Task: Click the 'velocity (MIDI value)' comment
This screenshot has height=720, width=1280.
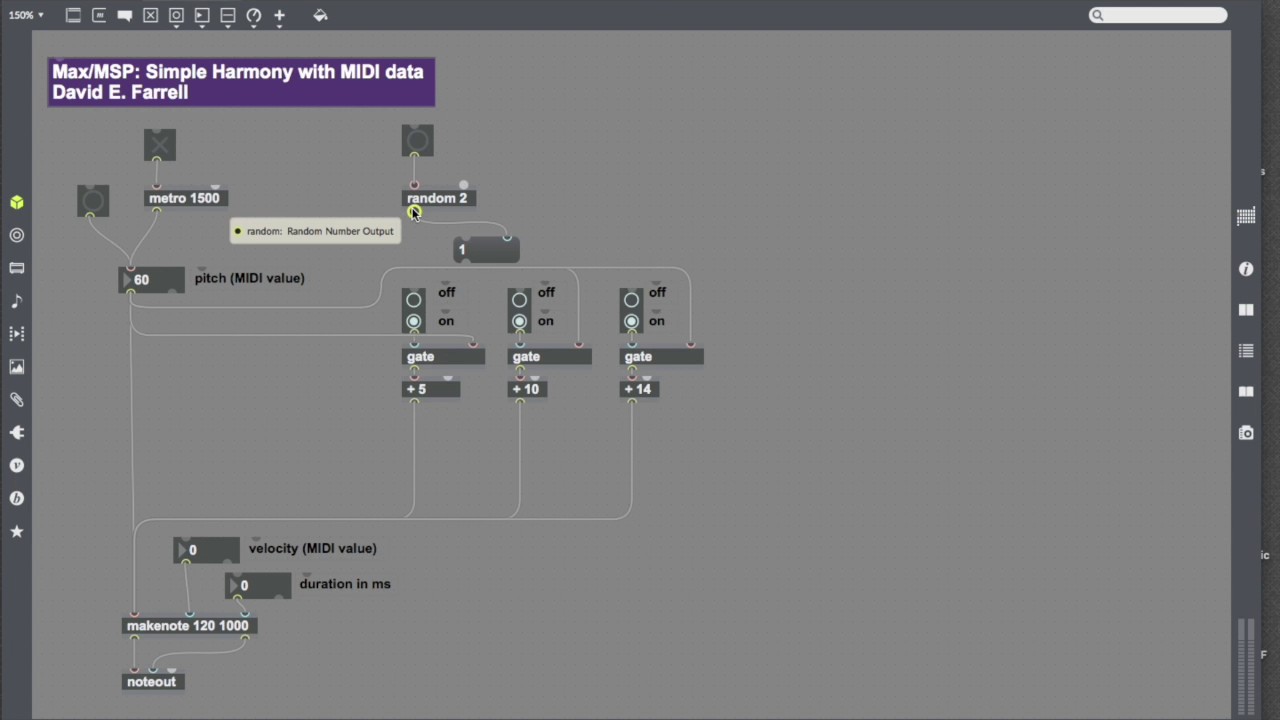Action: pyautogui.click(x=313, y=548)
